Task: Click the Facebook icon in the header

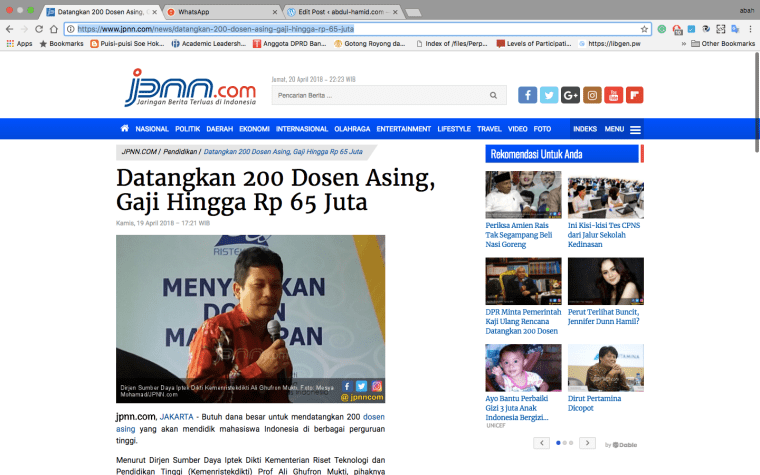Action: click(x=527, y=95)
